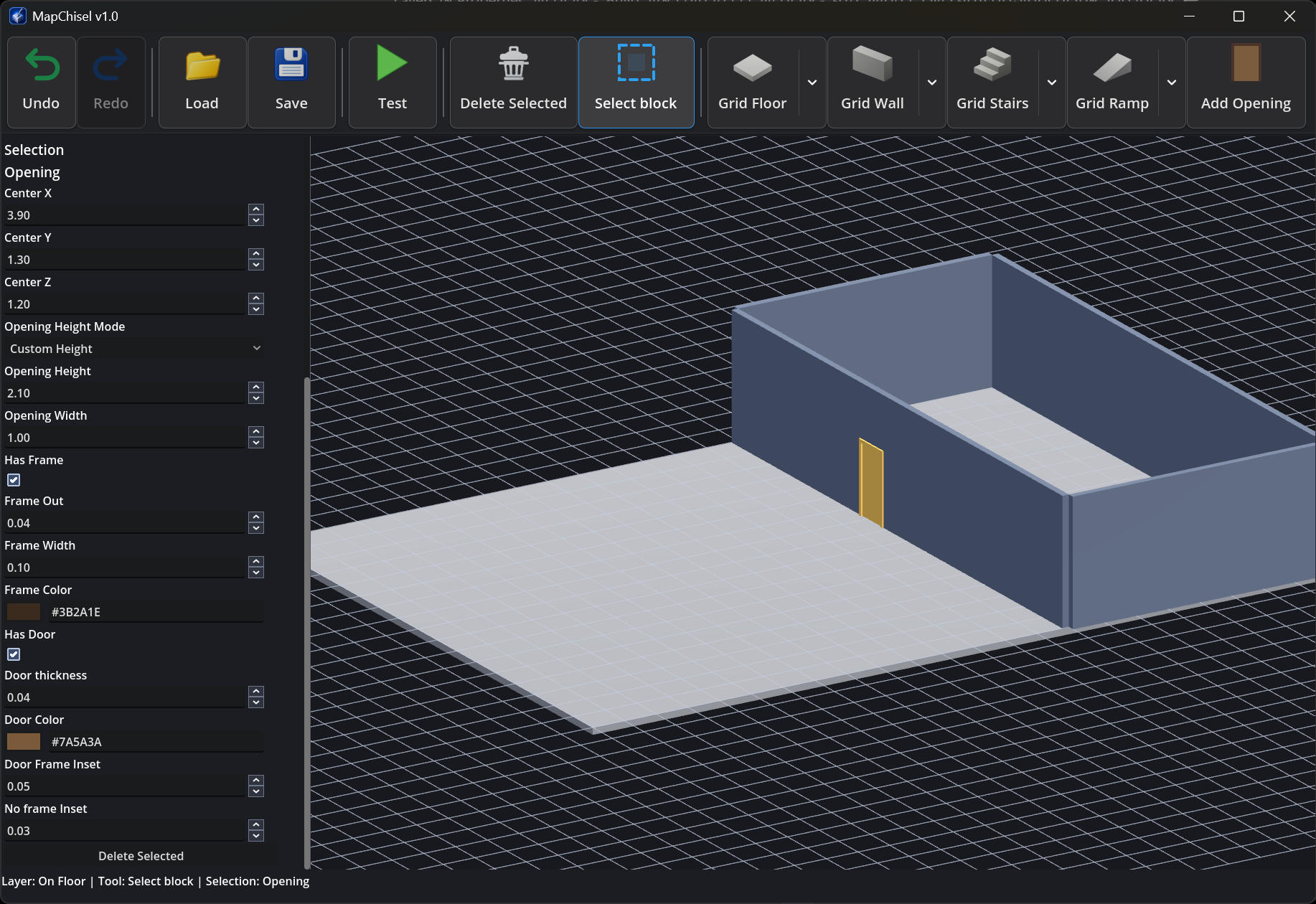Increase Opening Height with the up arrow
Screen dimensions: 1316x904
(256, 387)
